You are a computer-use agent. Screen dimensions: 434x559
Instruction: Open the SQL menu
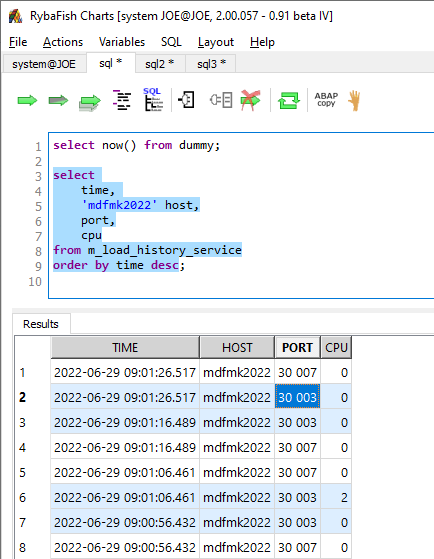click(x=171, y=42)
